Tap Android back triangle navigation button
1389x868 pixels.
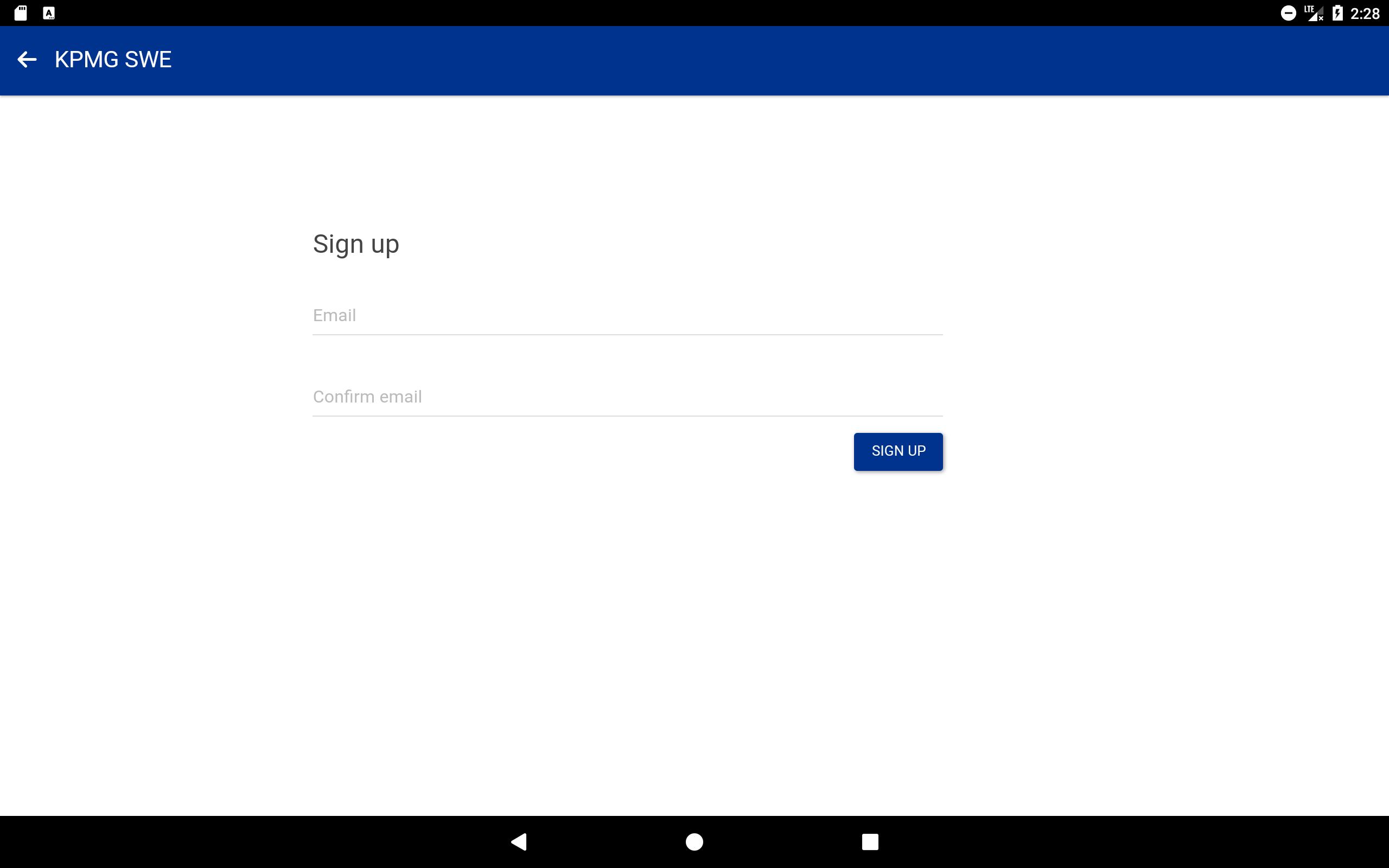coord(519,841)
